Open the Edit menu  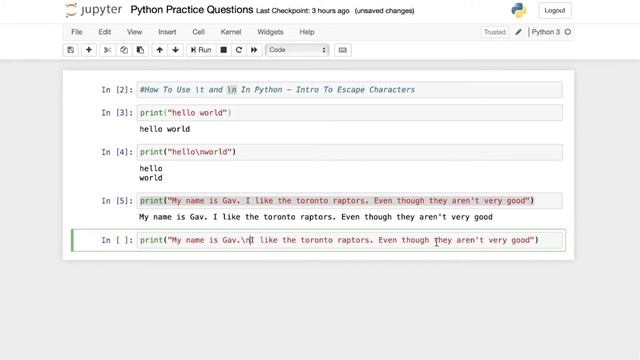pyautogui.click(x=104, y=32)
